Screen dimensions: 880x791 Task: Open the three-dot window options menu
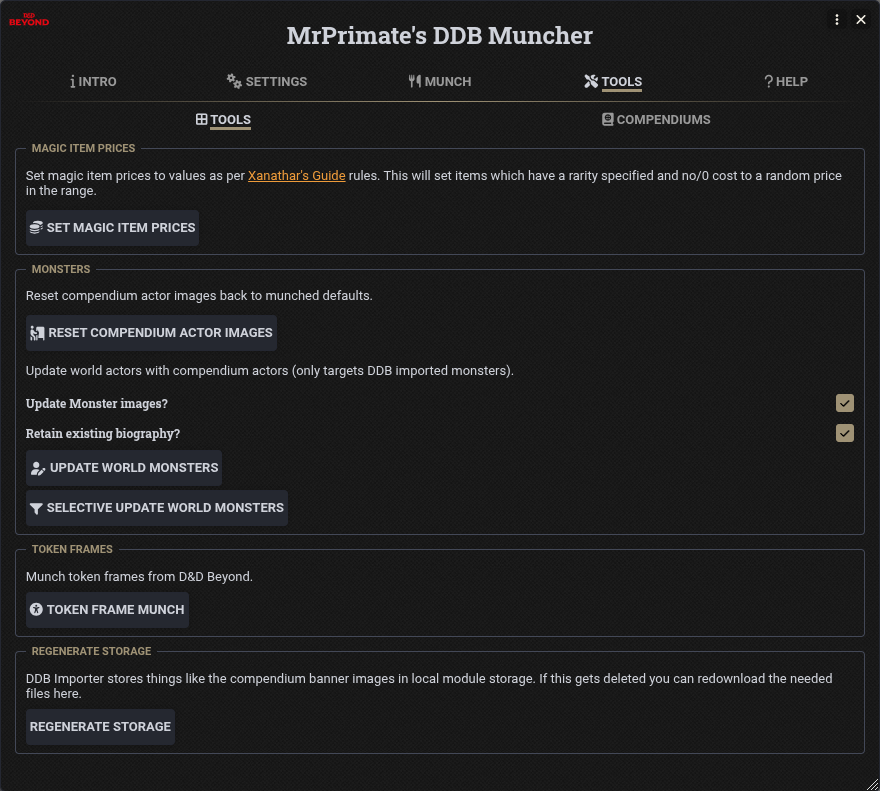[836, 20]
